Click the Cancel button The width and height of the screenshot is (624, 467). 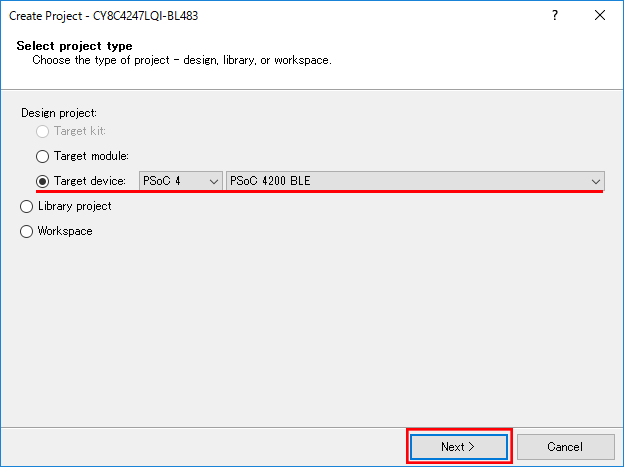pos(566,447)
